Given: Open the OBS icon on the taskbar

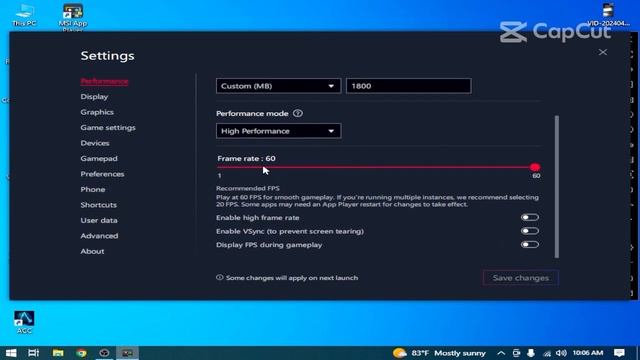Looking at the screenshot, I should point(104,353).
